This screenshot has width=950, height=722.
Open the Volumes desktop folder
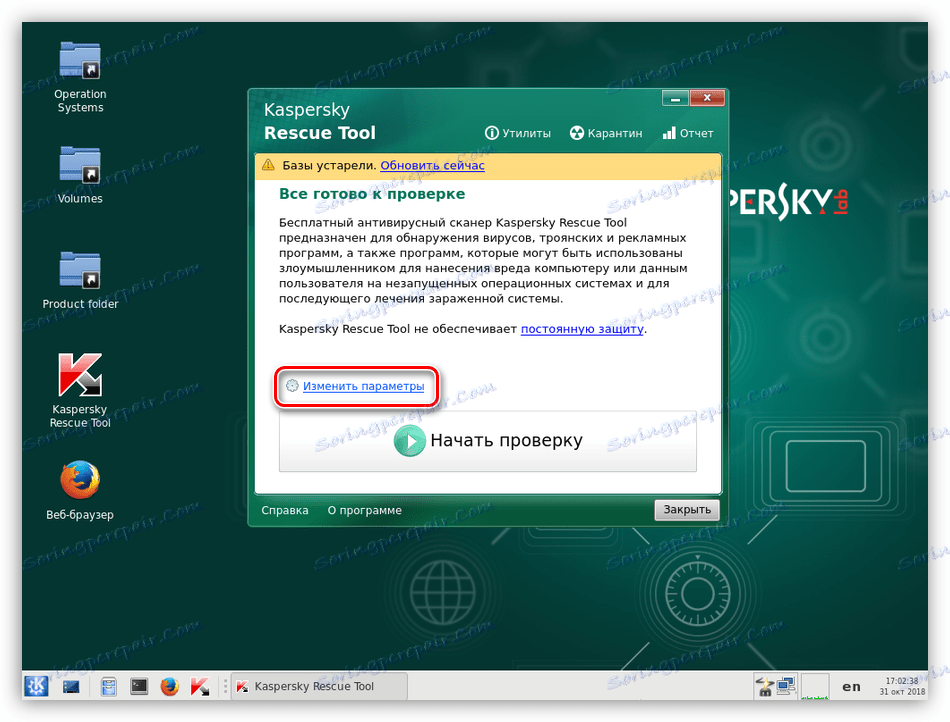80,174
